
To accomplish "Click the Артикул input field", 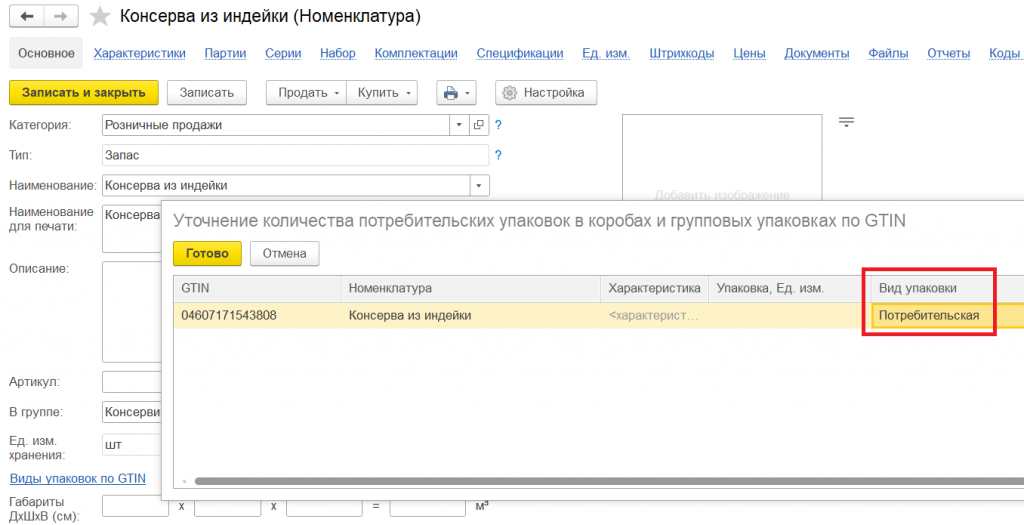I will 132,382.
